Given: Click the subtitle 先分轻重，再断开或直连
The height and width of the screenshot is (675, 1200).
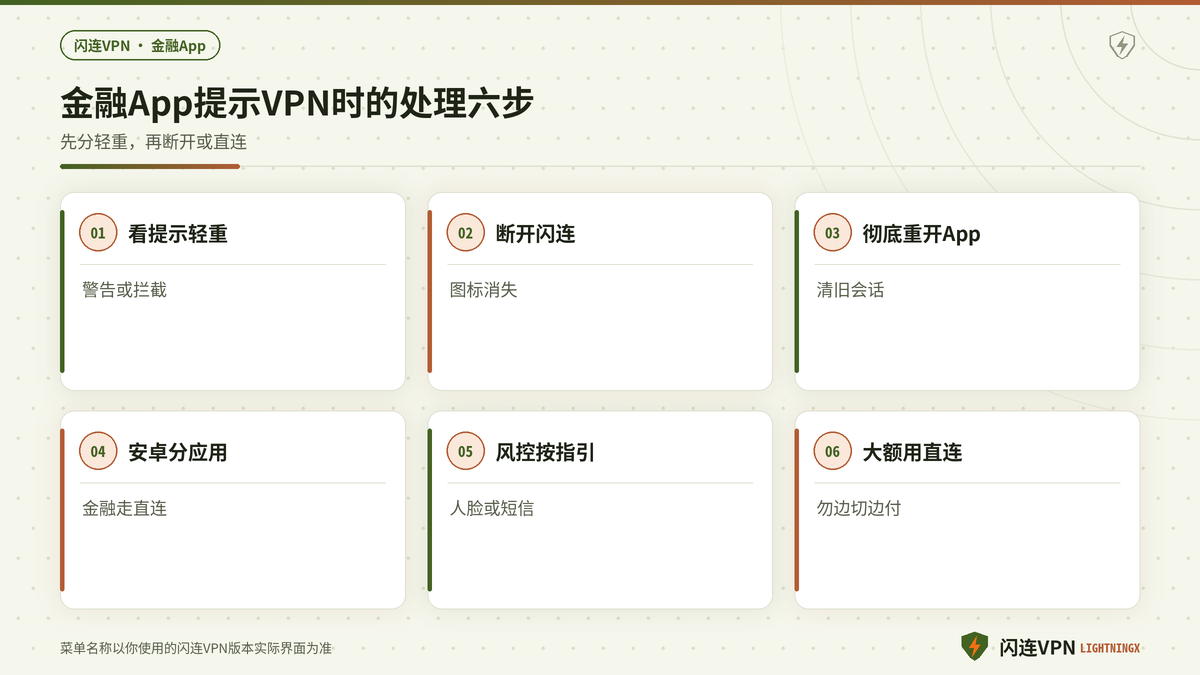Looking at the screenshot, I should (153, 142).
